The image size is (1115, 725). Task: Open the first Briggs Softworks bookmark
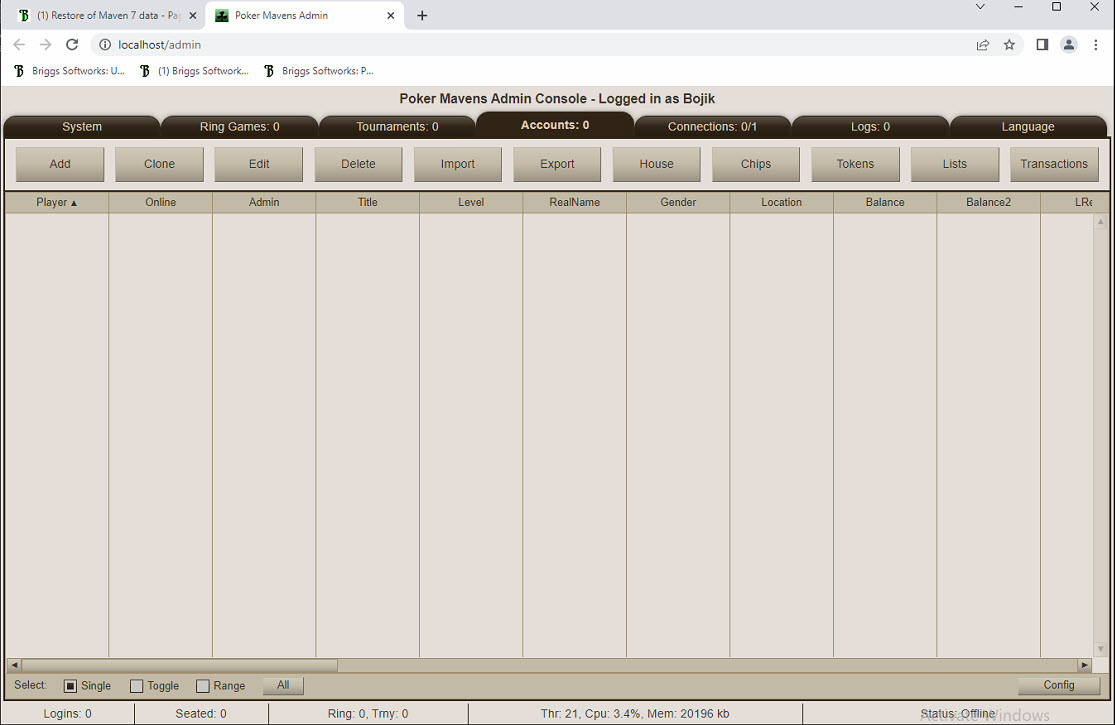[x=69, y=71]
